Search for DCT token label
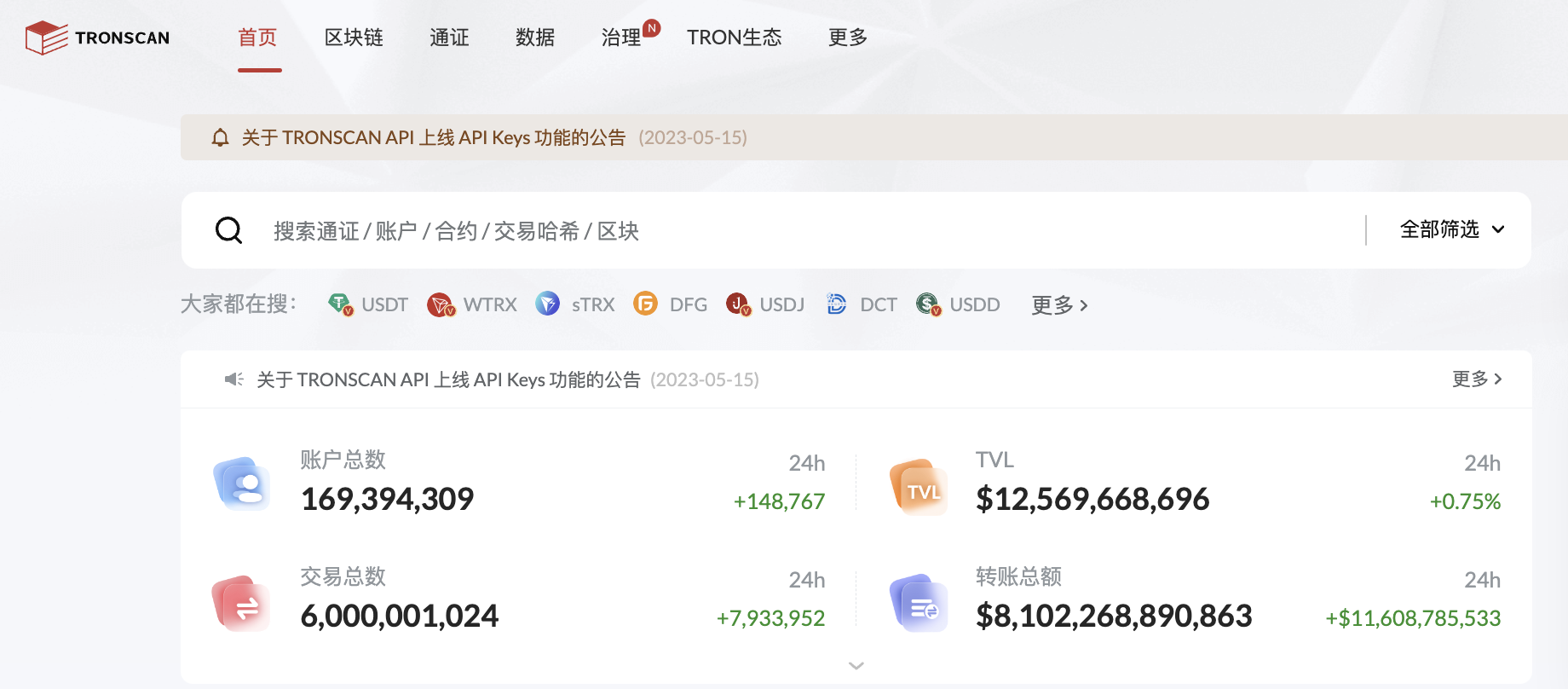 tap(879, 304)
